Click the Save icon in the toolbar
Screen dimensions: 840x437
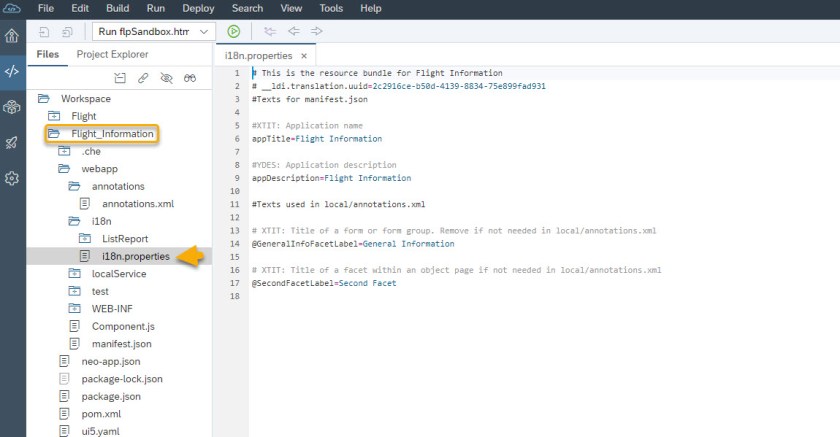pos(44,32)
